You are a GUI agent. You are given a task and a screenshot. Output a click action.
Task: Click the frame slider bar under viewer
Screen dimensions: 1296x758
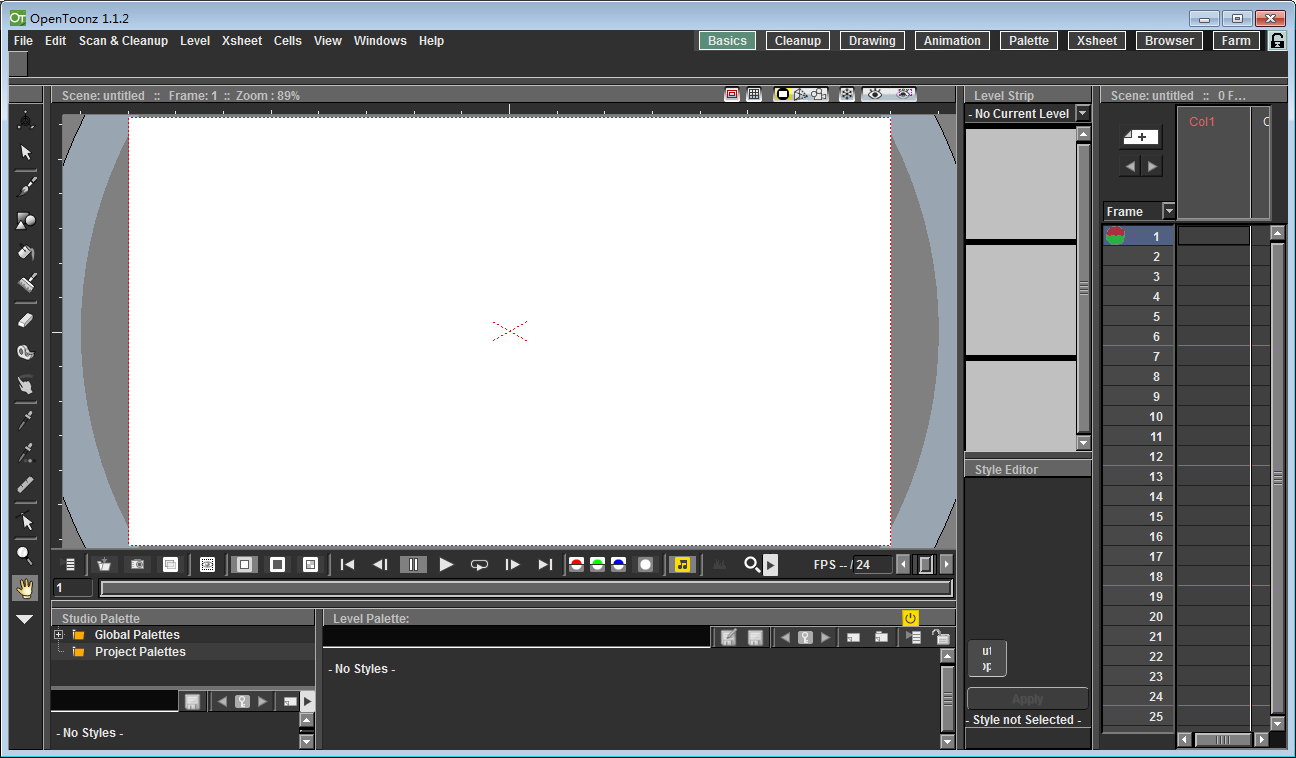pos(526,588)
